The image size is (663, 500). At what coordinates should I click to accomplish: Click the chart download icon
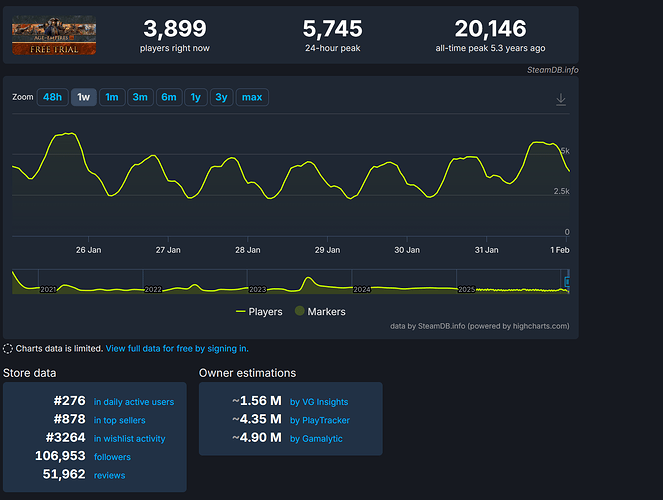tap(561, 99)
